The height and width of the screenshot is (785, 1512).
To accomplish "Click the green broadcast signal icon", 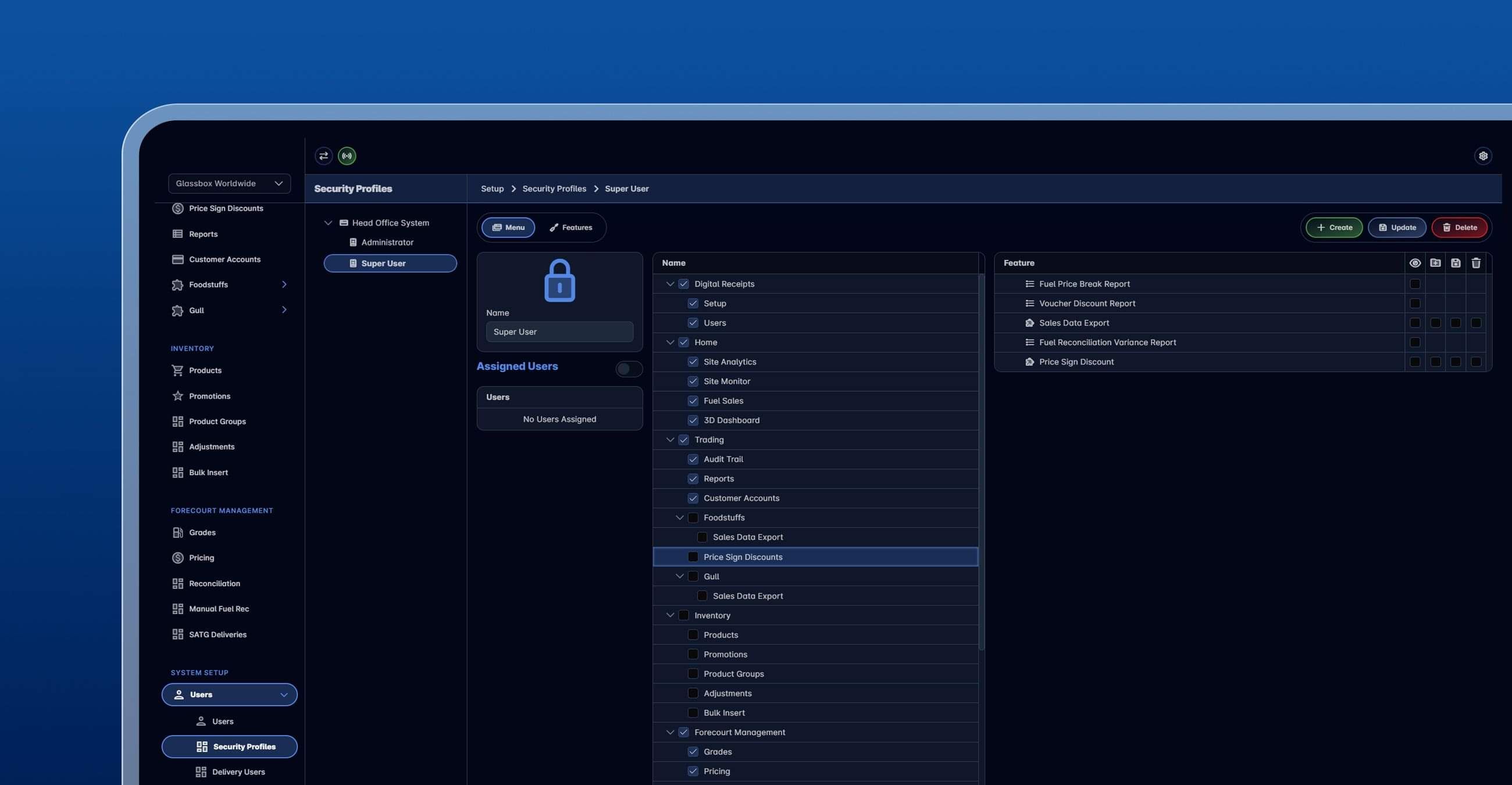I will coord(347,155).
